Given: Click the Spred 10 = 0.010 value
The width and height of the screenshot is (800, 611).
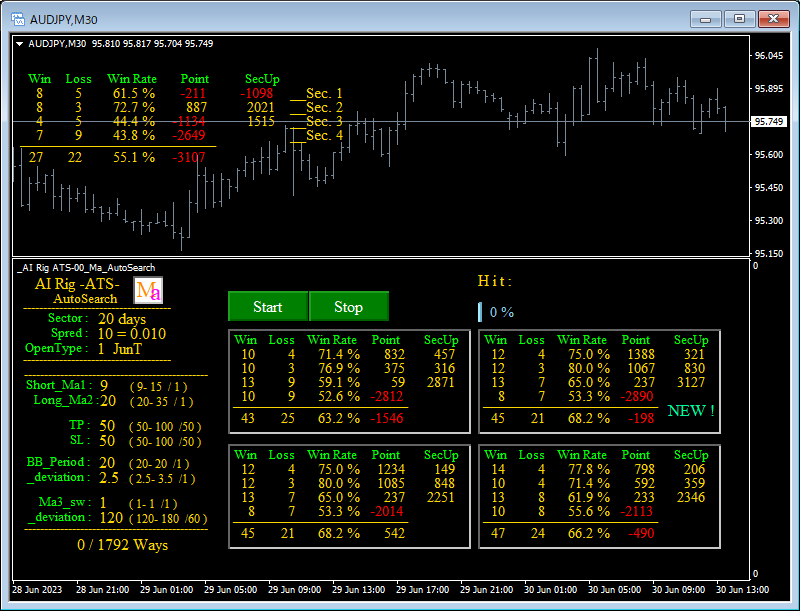Looking at the screenshot, I should (x=132, y=334).
